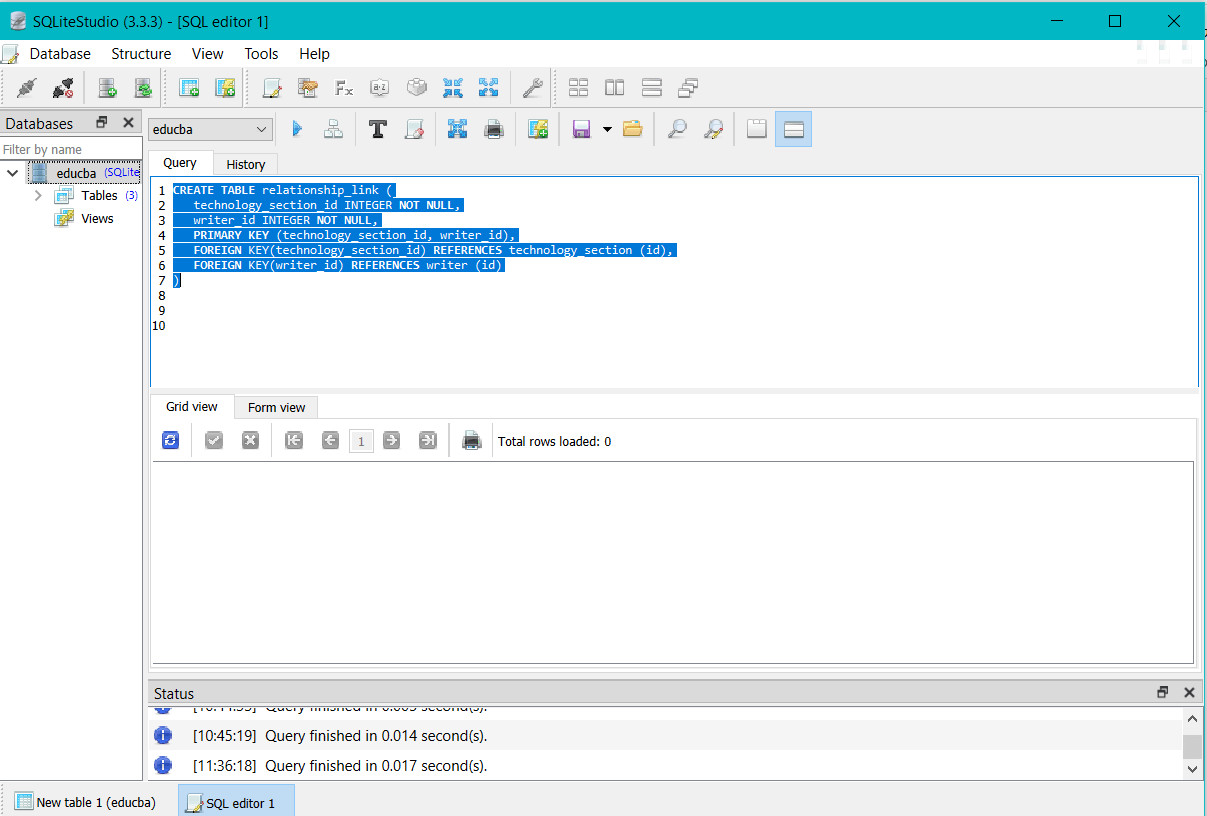Commit pending changes with the checkmark button
The image size is (1207, 816).
point(213,440)
